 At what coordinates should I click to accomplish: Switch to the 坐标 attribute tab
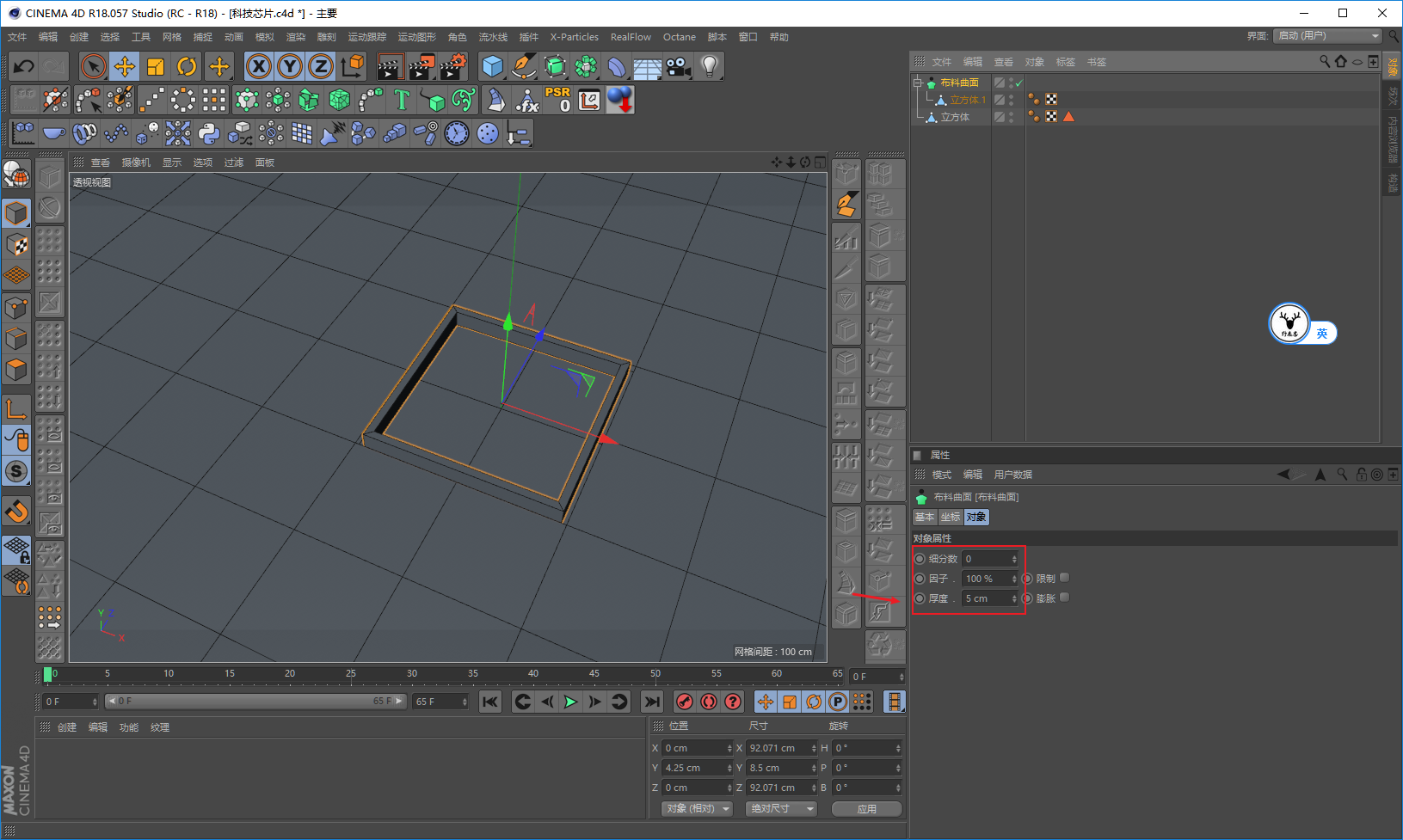(x=951, y=517)
